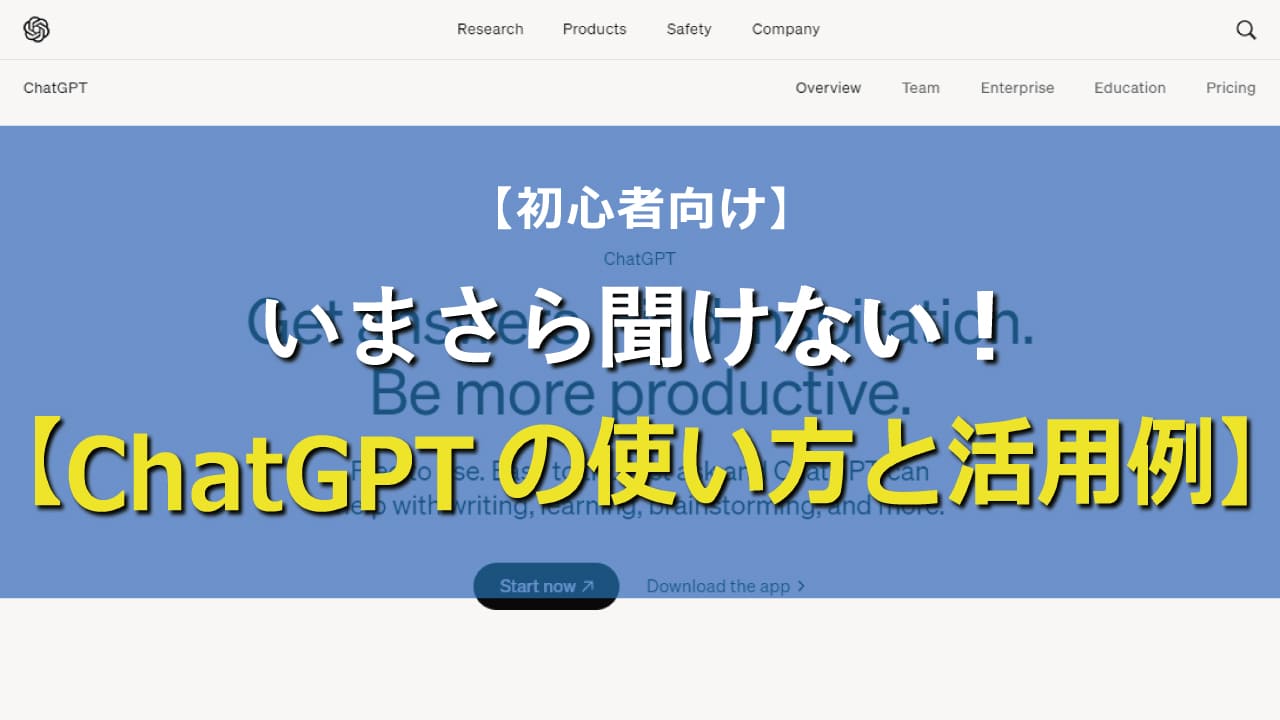Click the OpenAI logo icon
Screen dimensions: 1280x720
(36, 30)
